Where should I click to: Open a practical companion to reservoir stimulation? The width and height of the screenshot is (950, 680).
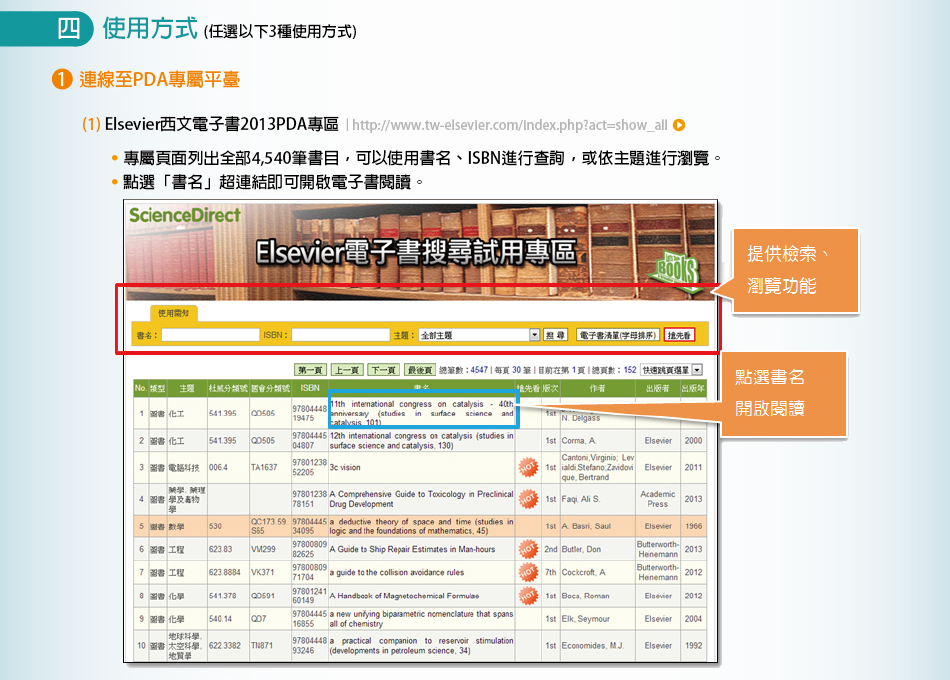[x=422, y=645]
